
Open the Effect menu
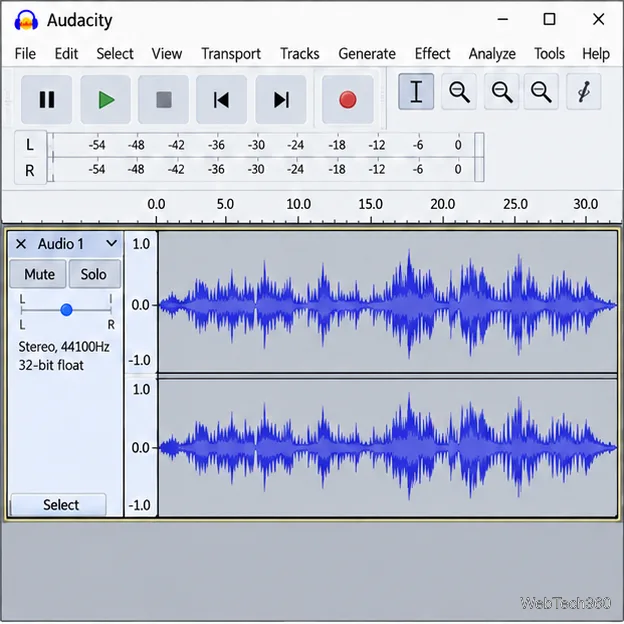(433, 54)
